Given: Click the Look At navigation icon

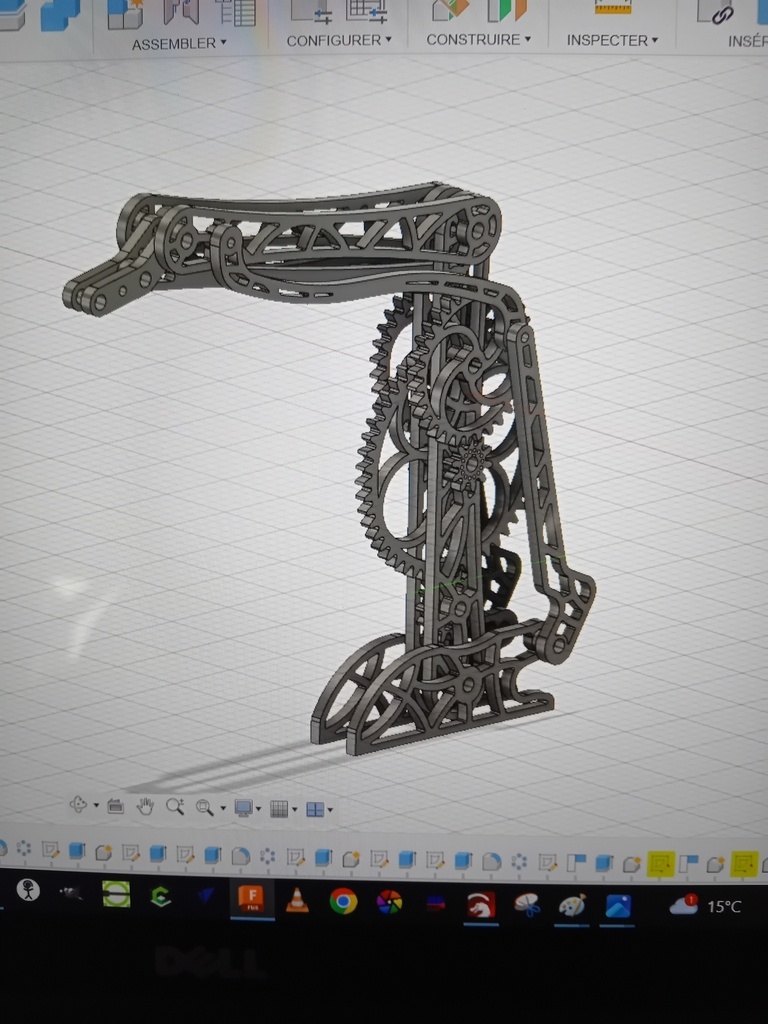Looking at the screenshot, I should coord(116,807).
